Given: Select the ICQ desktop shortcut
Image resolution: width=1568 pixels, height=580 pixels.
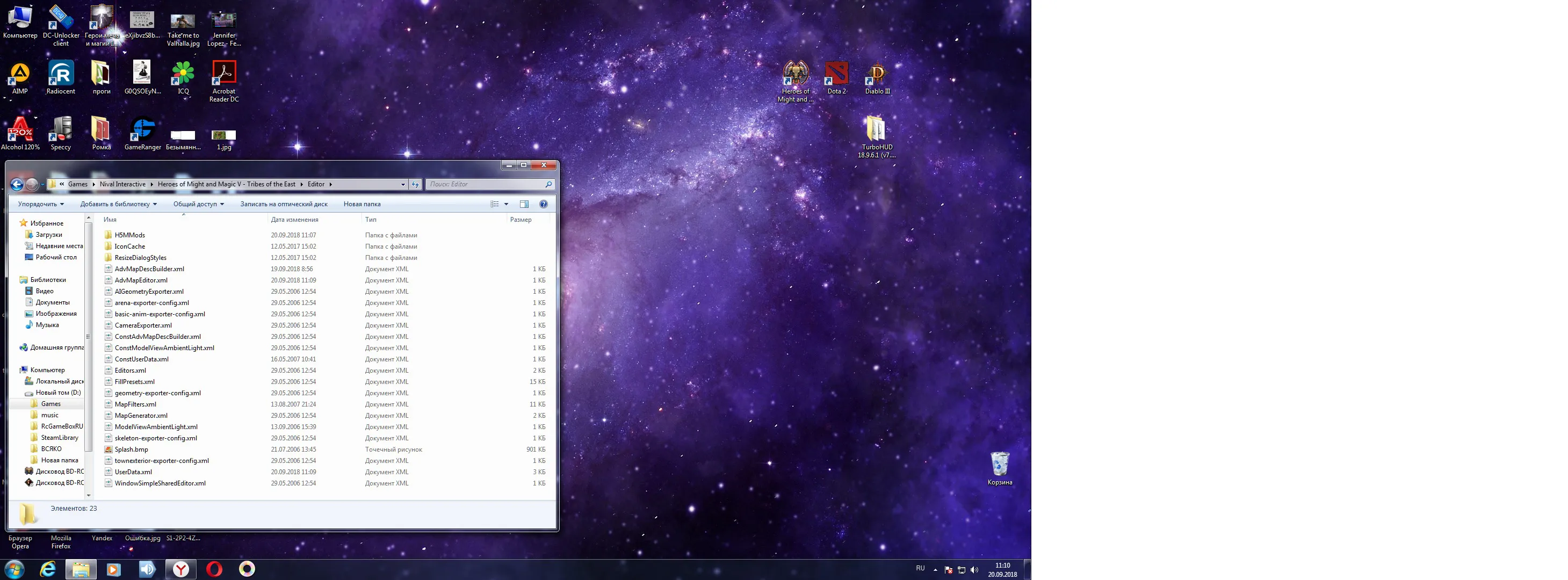Looking at the screenshot, I should tap(183, 77).
